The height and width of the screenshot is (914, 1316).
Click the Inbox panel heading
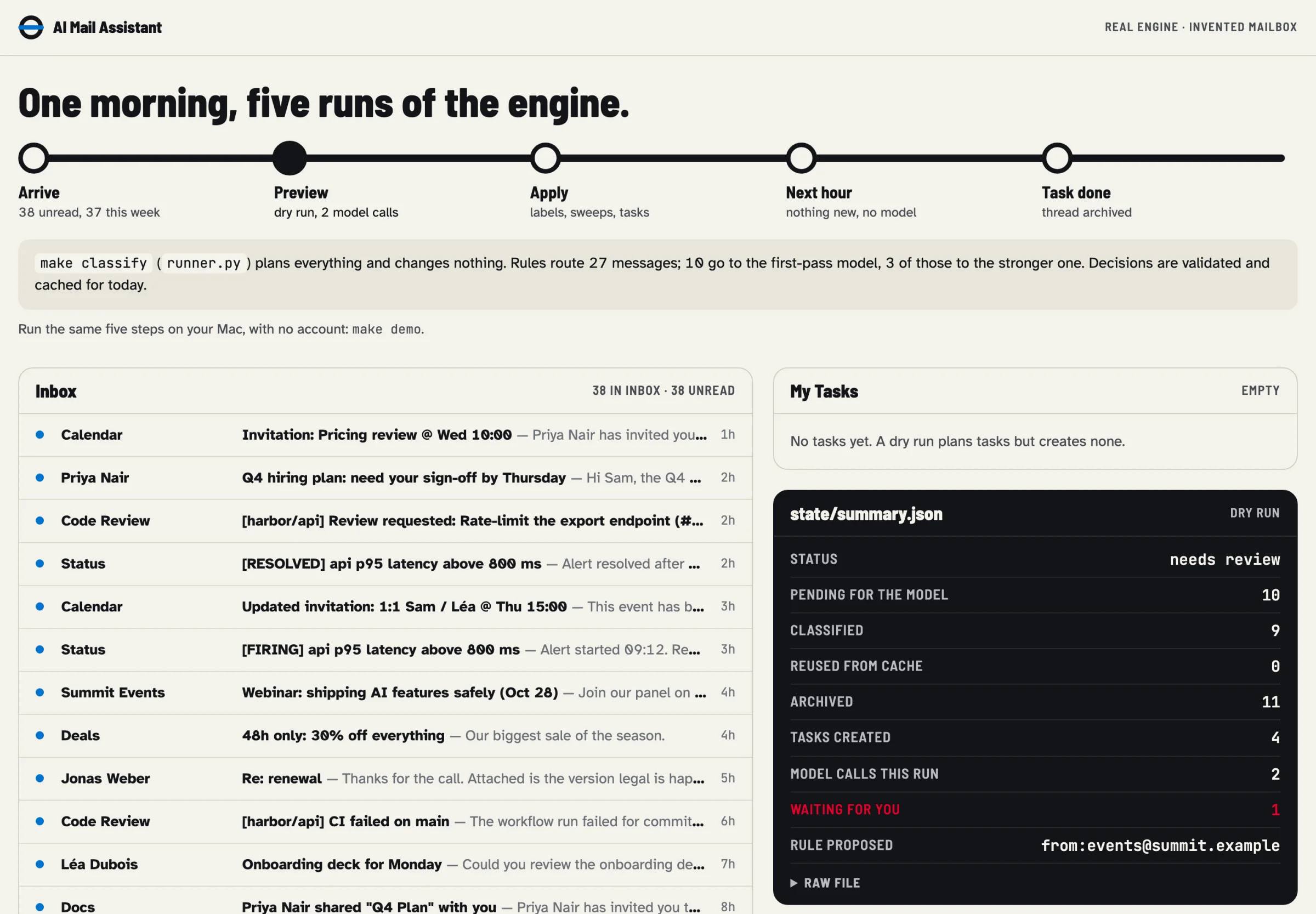pos(56,391)
